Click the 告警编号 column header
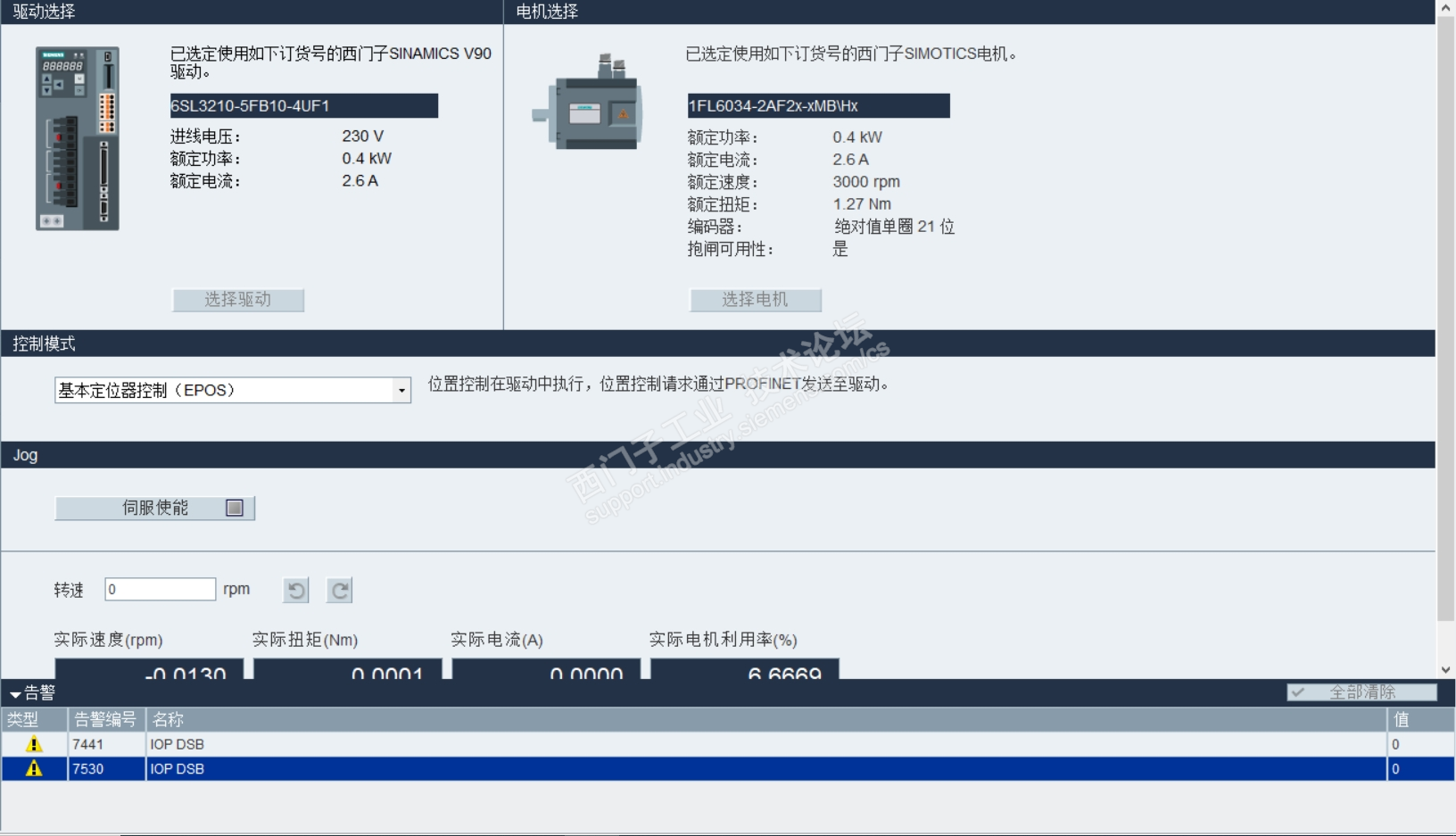This screenshot has width=1456, height=836. 107,719
